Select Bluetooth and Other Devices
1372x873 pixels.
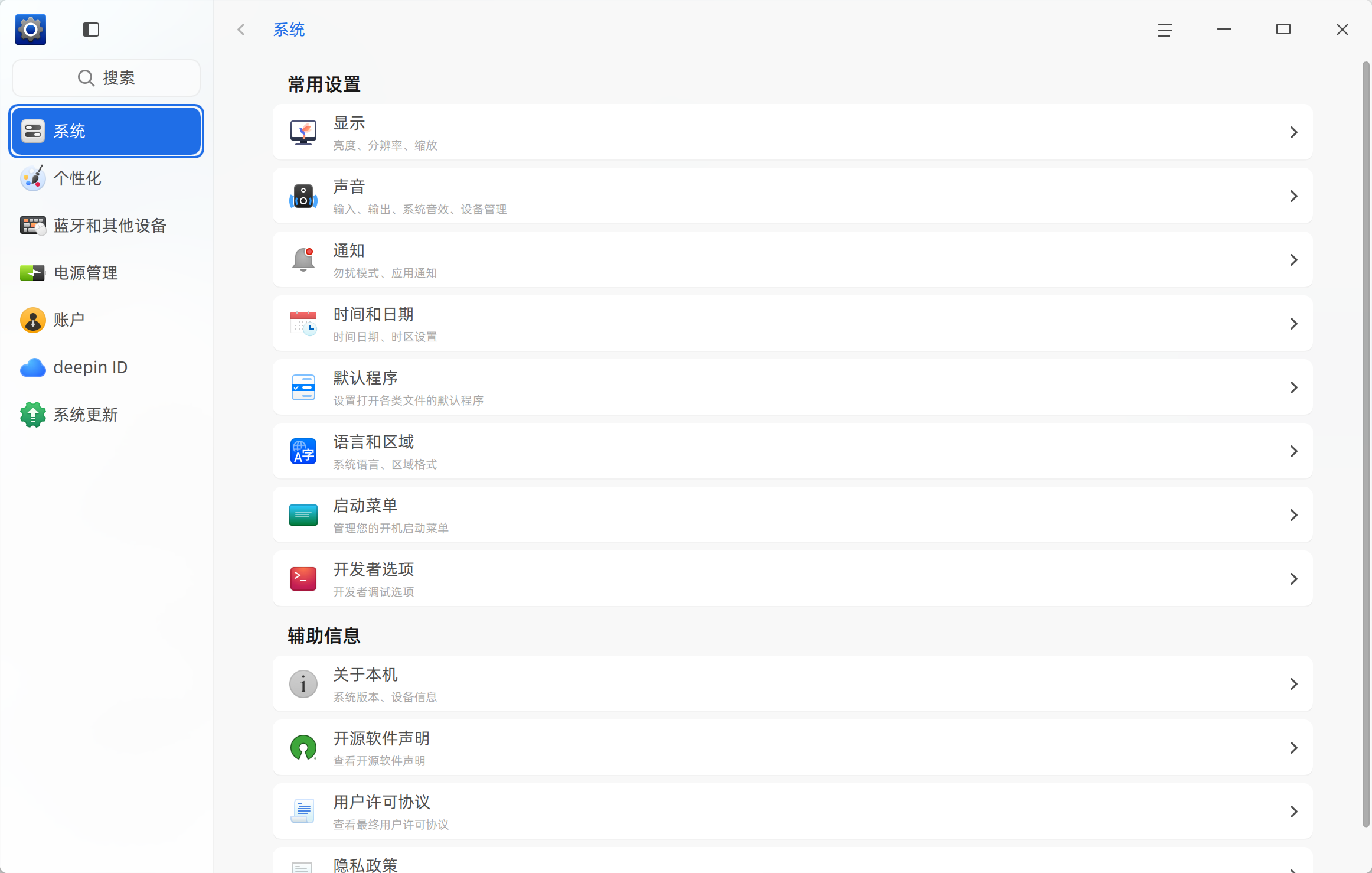[x=109, y=226]
